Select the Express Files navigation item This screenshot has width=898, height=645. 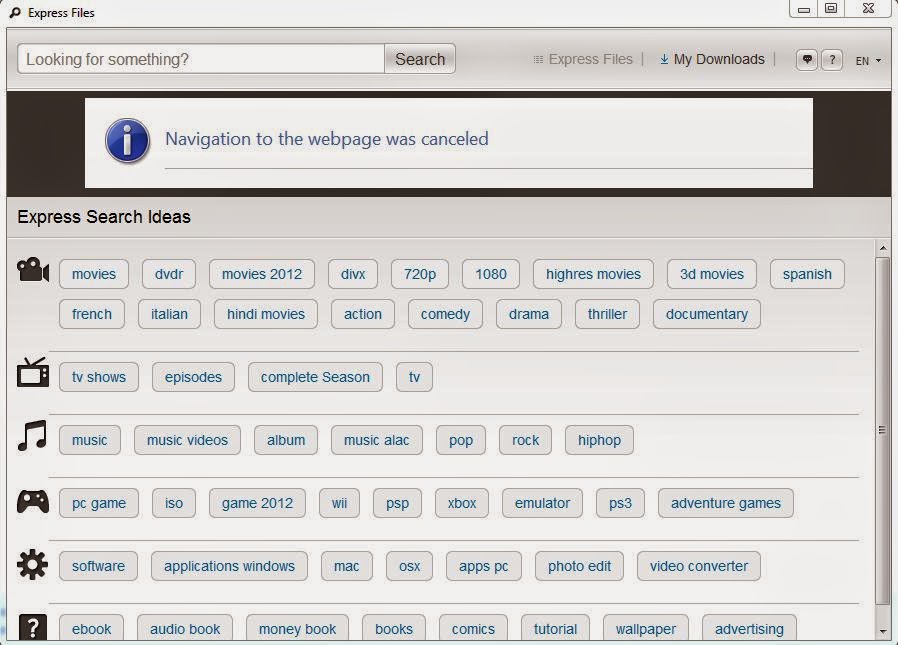[x=590, y=59]
